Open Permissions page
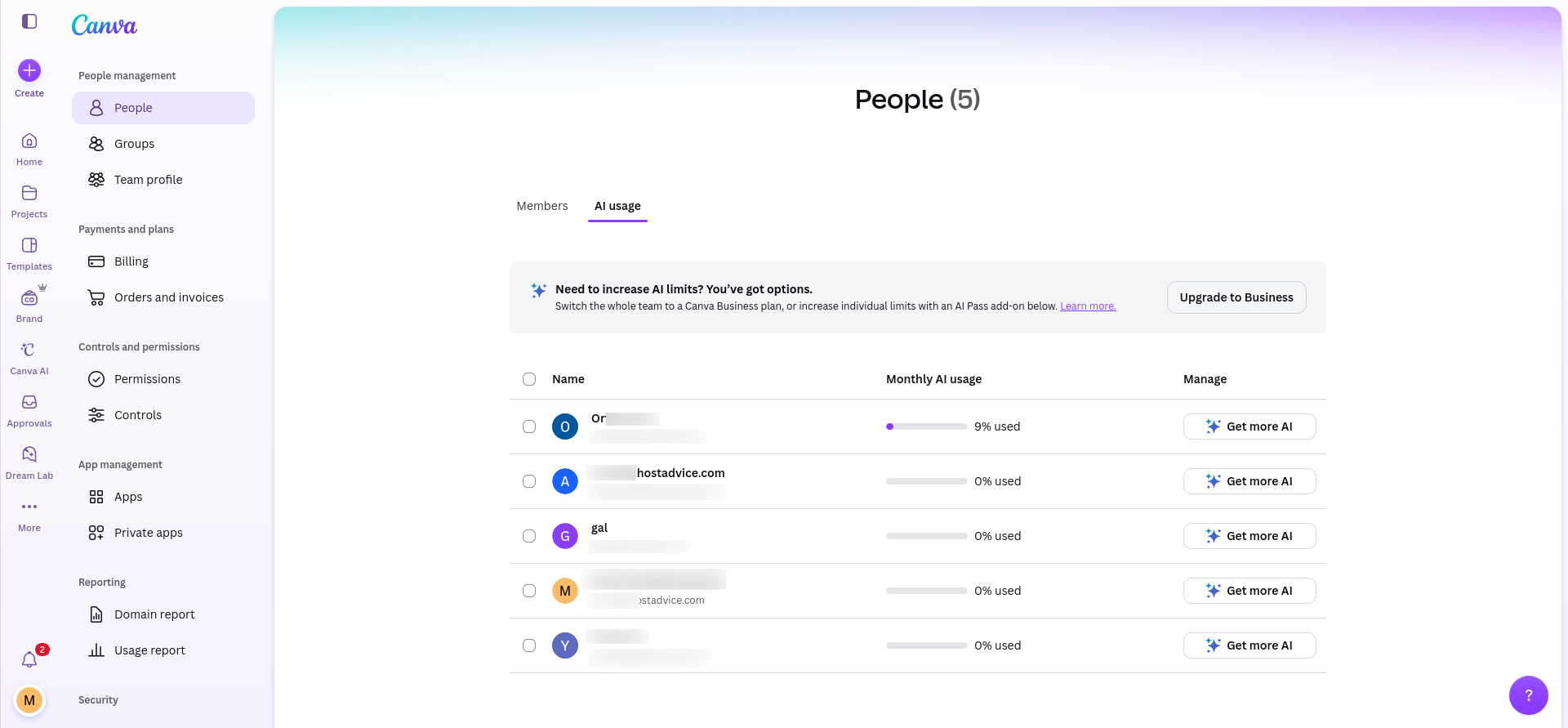This screenshot has height=728, width=1568. pyautogui.click(x=163, y=379)
